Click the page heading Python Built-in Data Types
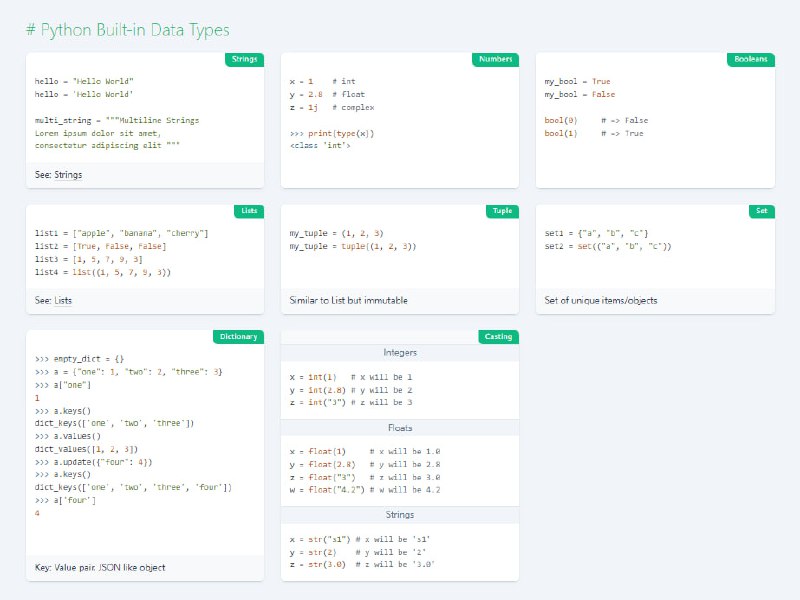800x600 pixels. (128, 30)
